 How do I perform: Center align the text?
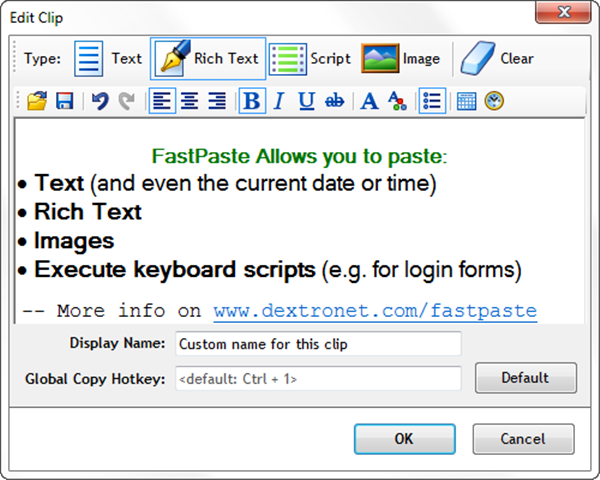point(190,101)
